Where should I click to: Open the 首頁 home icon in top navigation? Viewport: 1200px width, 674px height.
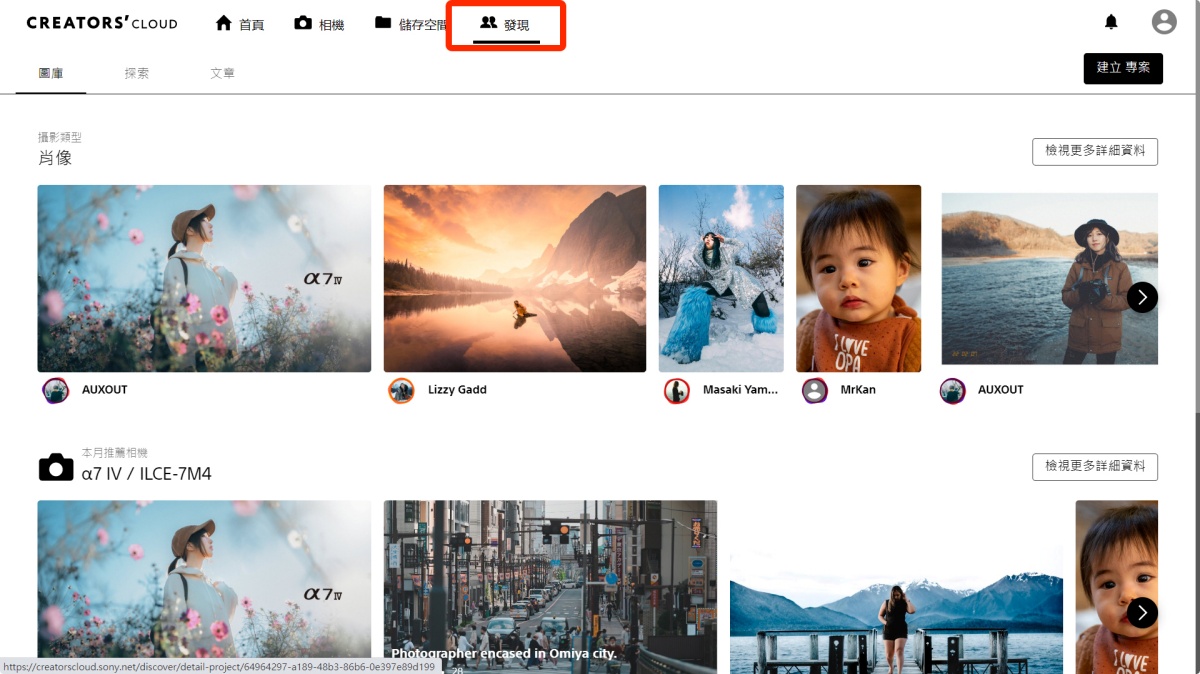[224, 22]
